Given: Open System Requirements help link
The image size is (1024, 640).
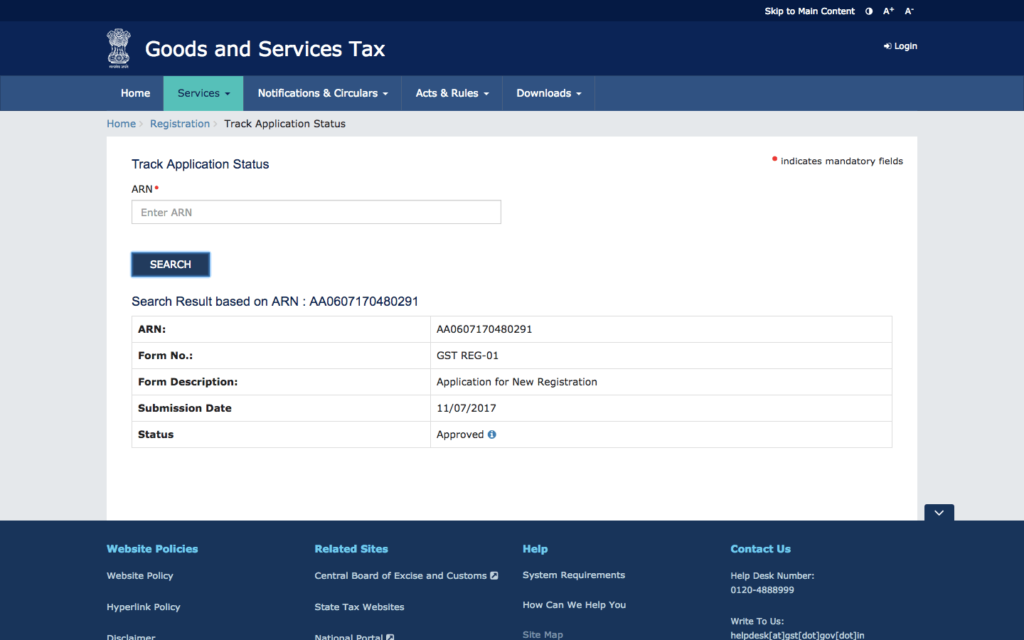Looking at the screenshot, I should click(573, 576).
